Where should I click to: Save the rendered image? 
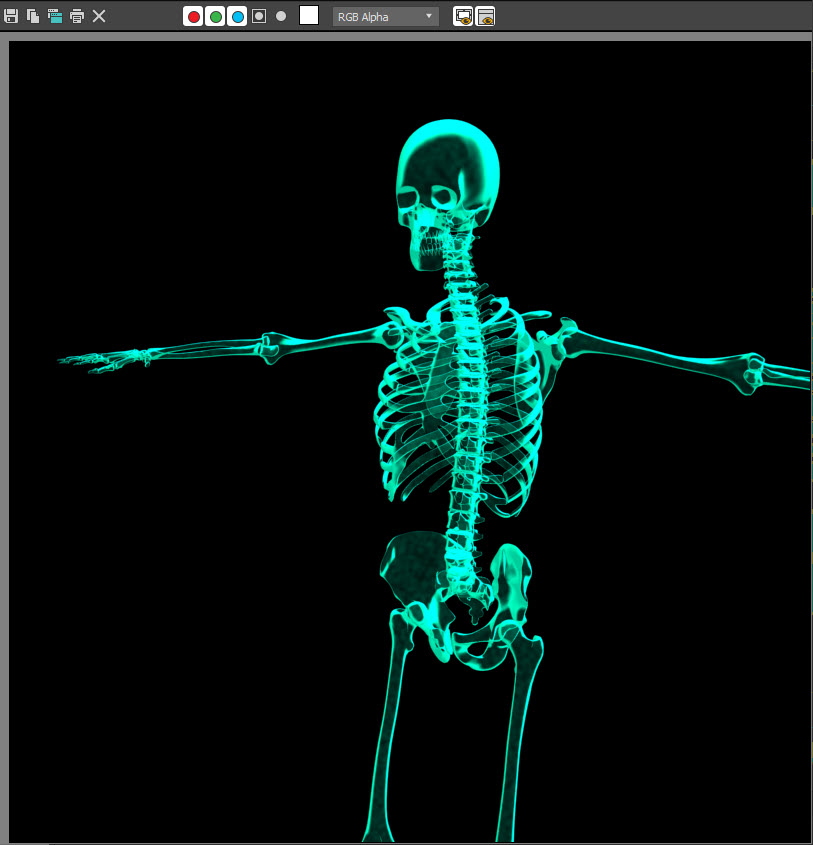coord(11,16)
